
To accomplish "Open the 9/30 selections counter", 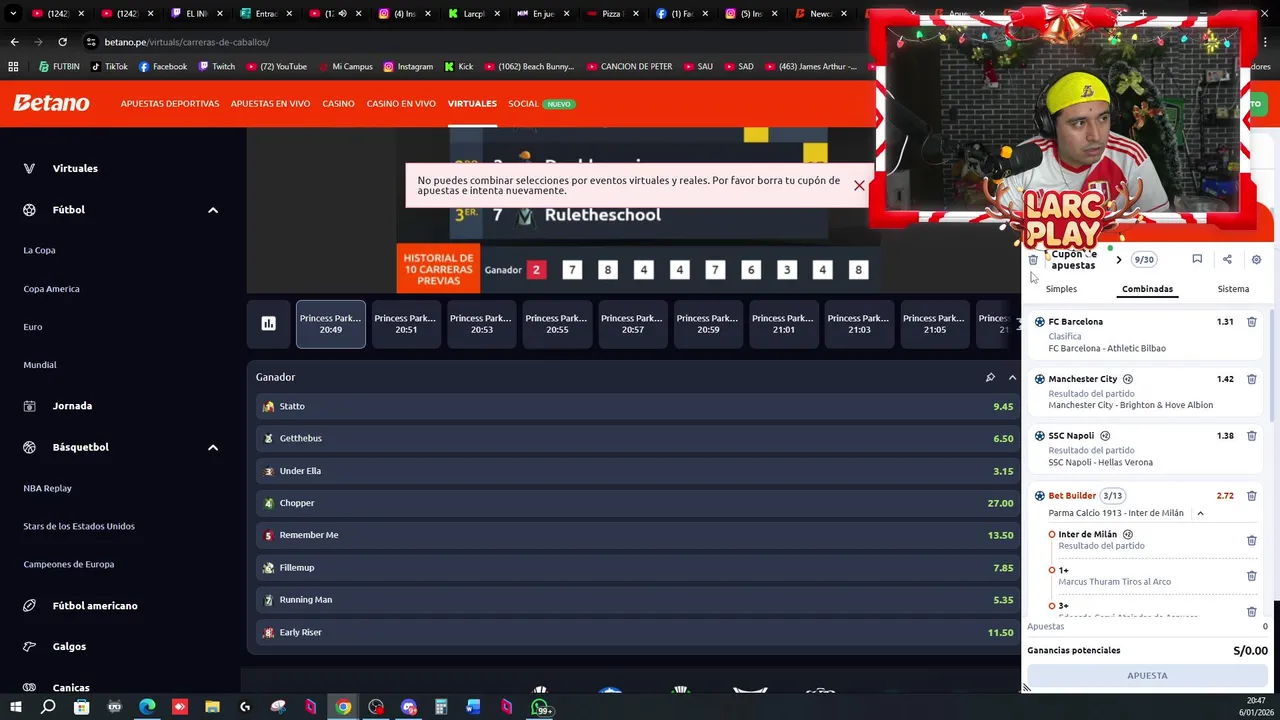I will click(x=1143, y=260).
